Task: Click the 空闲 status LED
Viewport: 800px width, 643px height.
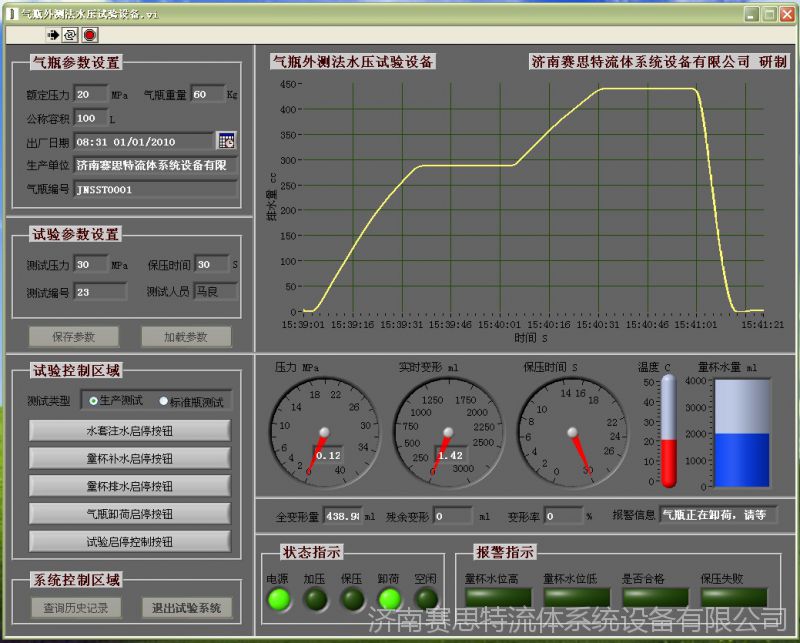Action: click(426, 599)
